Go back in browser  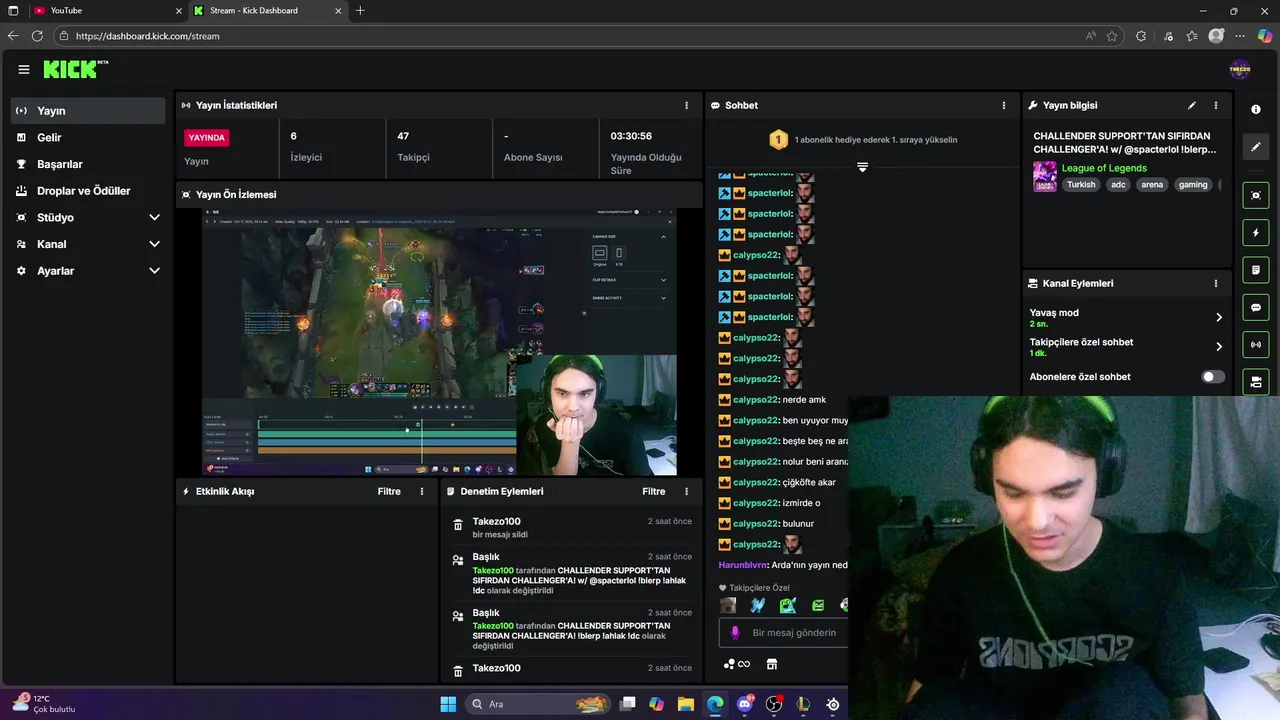(x=13, y=36)
